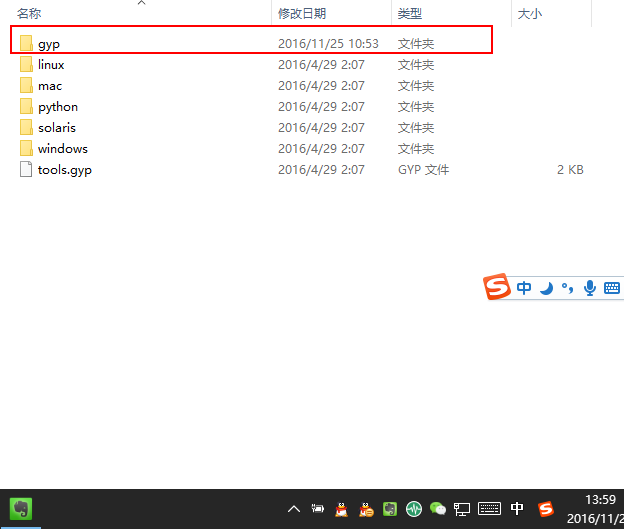
Task: Open the WeChat tray icon
Action: click(x=438, y=509)
